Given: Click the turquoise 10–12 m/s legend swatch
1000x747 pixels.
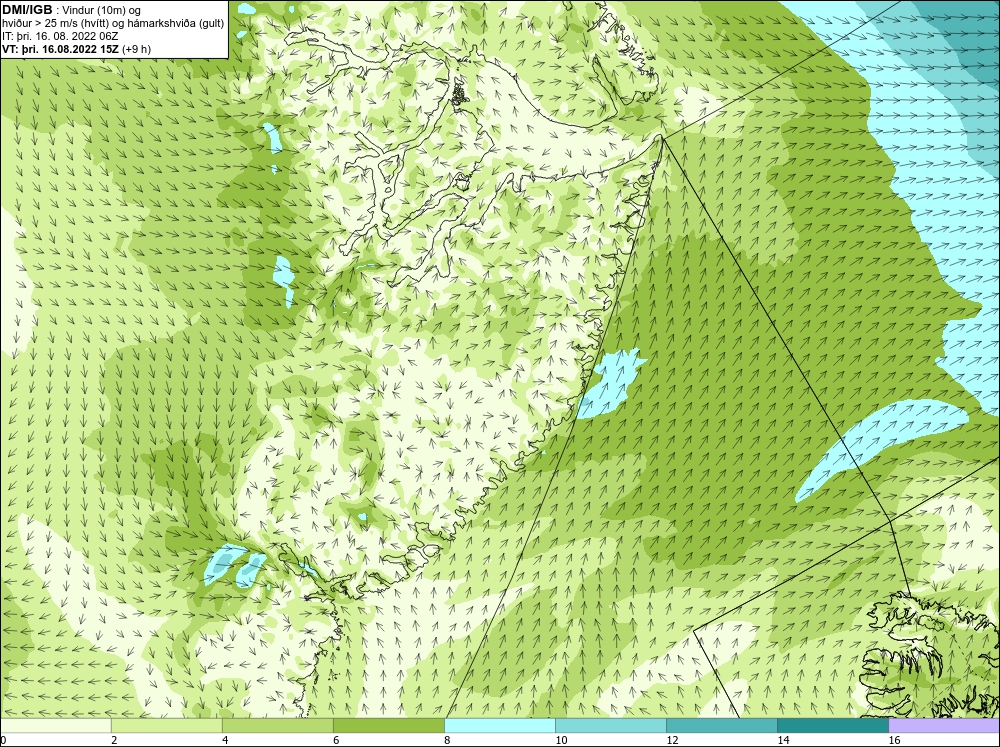Looking at the screenshot, I should tap(611, 726).
